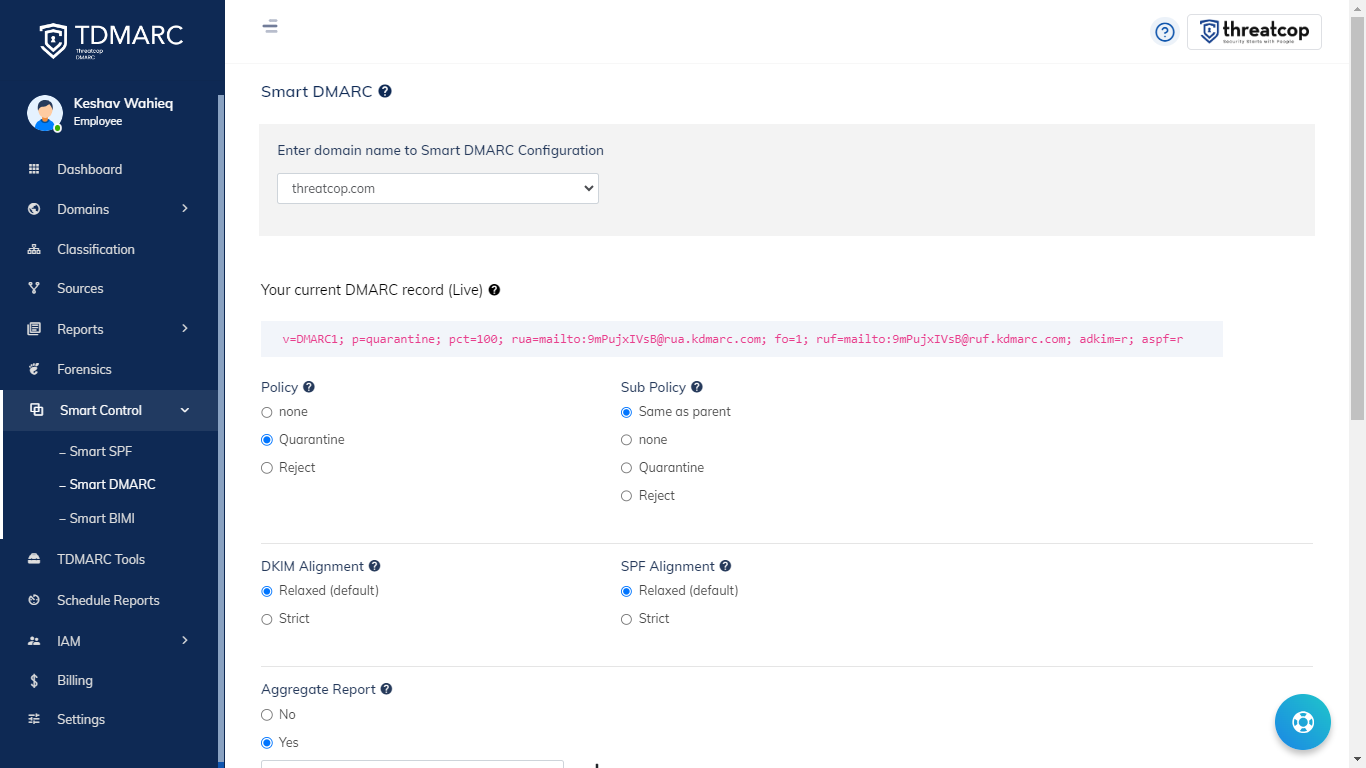Screen dimensions: 1366x768
Task: Open Smart SPF submenu item
Action: coord(96,451)
